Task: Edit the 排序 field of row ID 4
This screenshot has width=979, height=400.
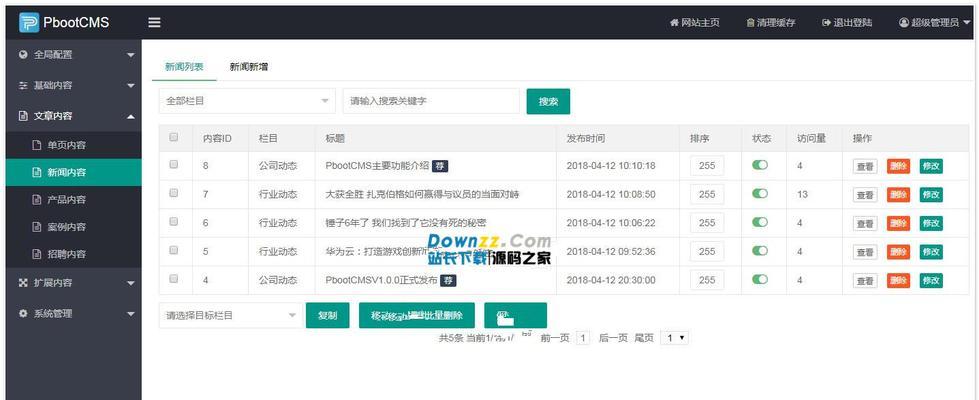Action: pyautogui.click(x=707, y=280)
